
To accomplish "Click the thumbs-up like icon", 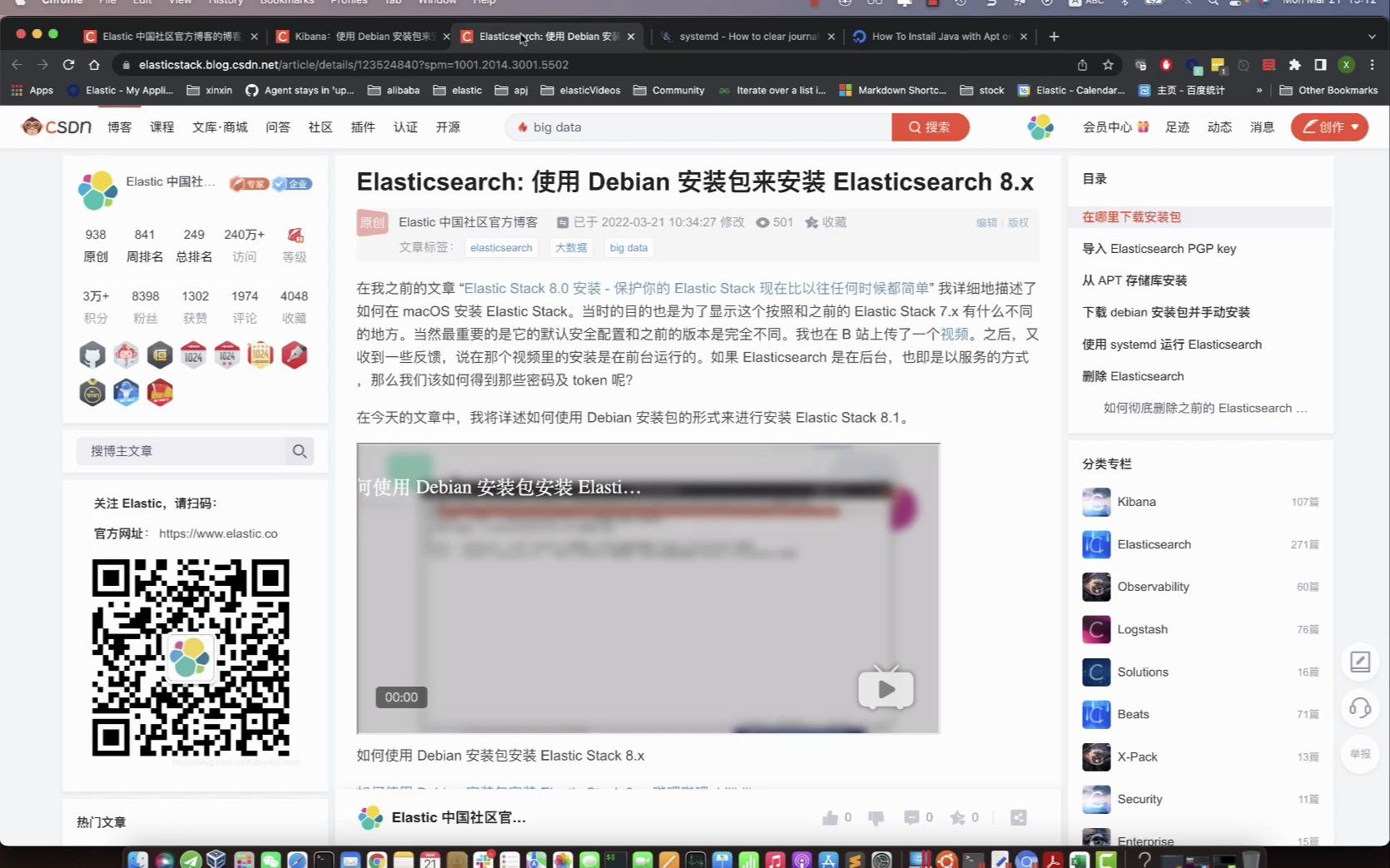I will 830,818.
